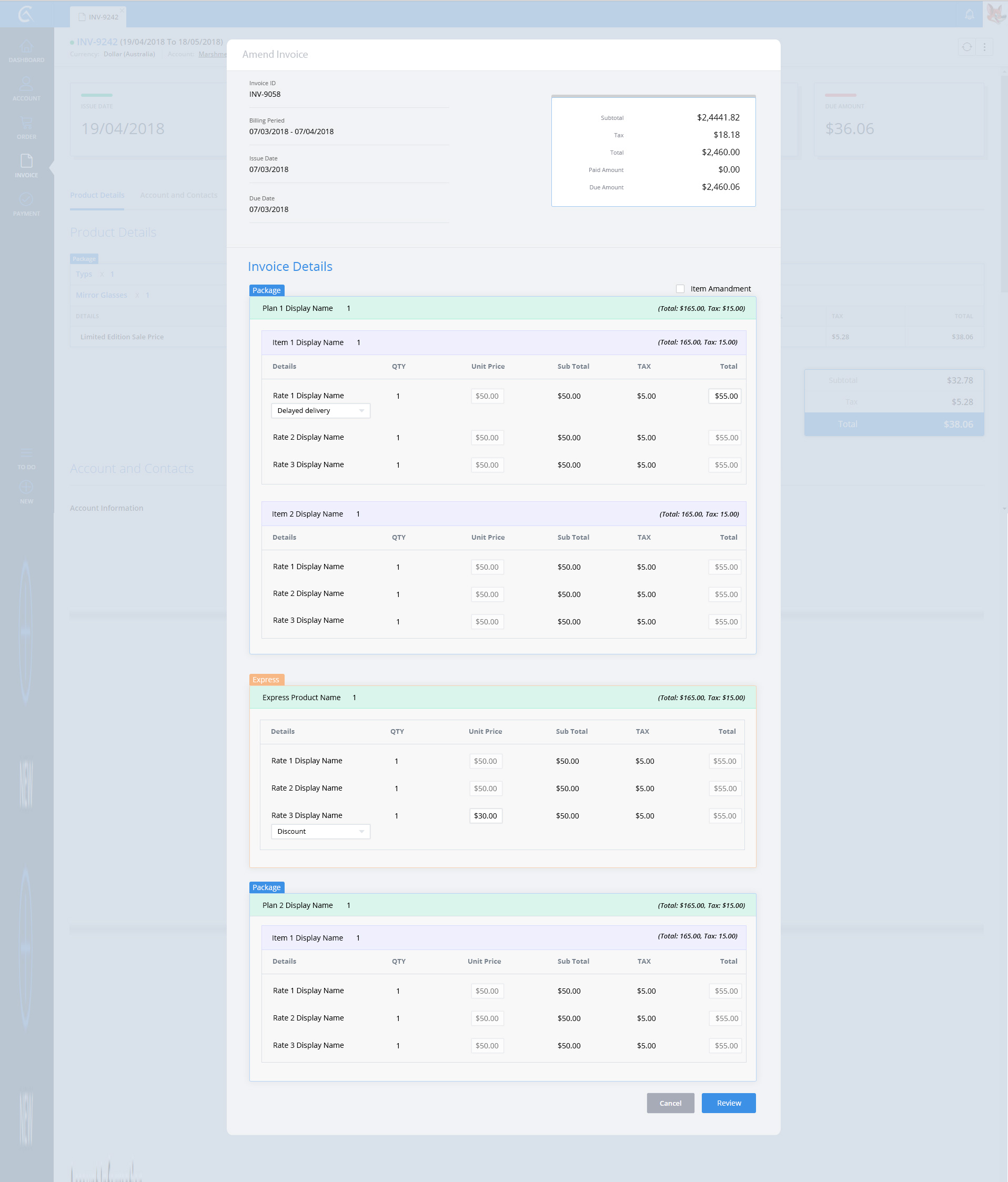Open the three-dot more options menu

pos(984,47)
